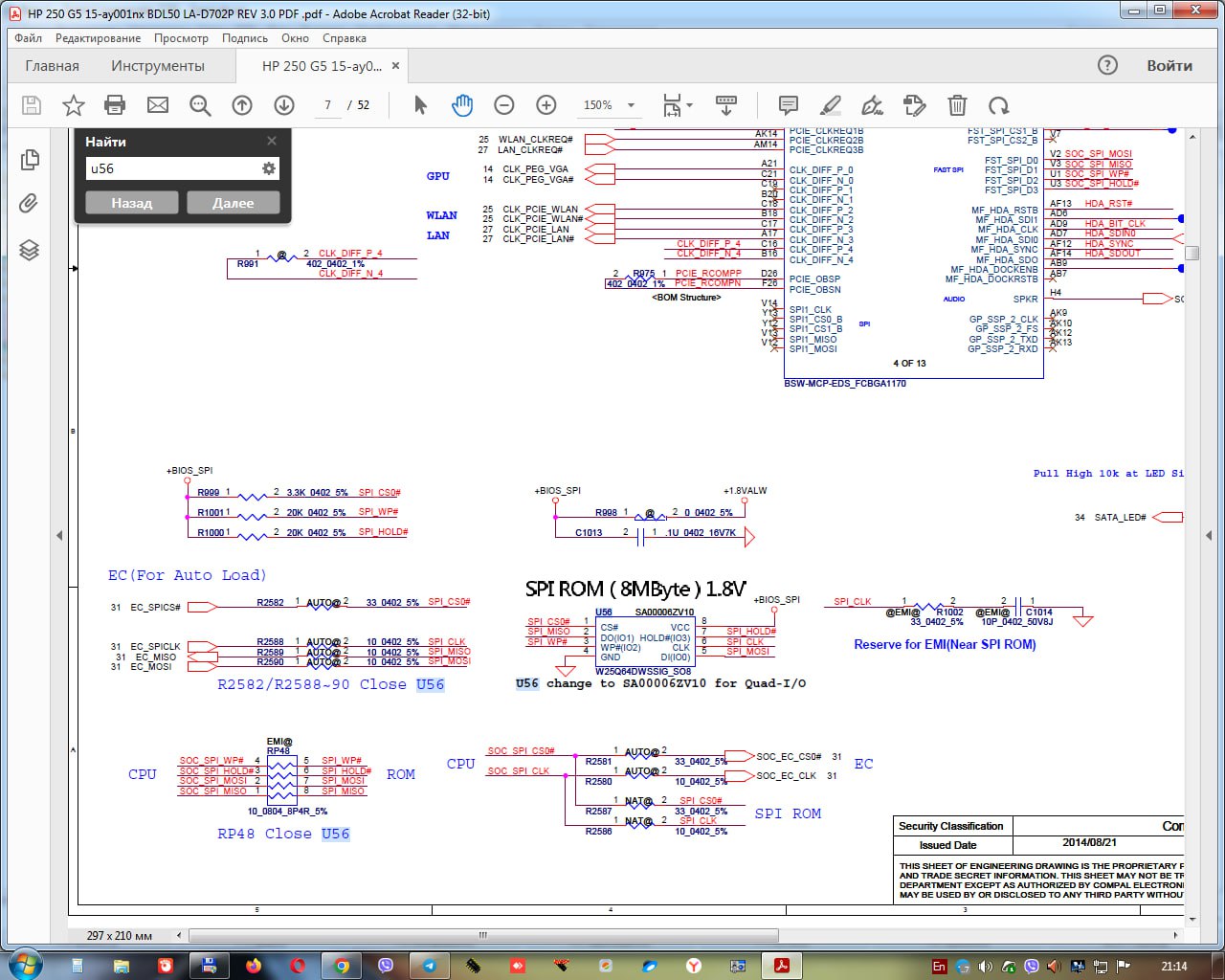Open the Подпись menu
Screen dimensions: 1225x980
pos(245,38)
